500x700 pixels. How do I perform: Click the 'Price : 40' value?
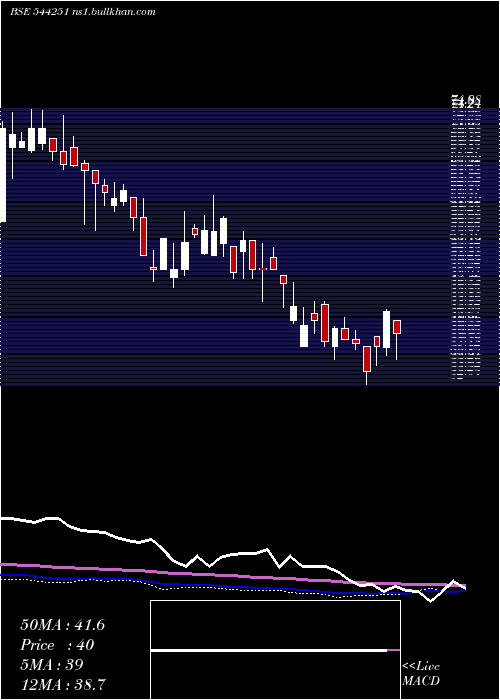(57, 645)
